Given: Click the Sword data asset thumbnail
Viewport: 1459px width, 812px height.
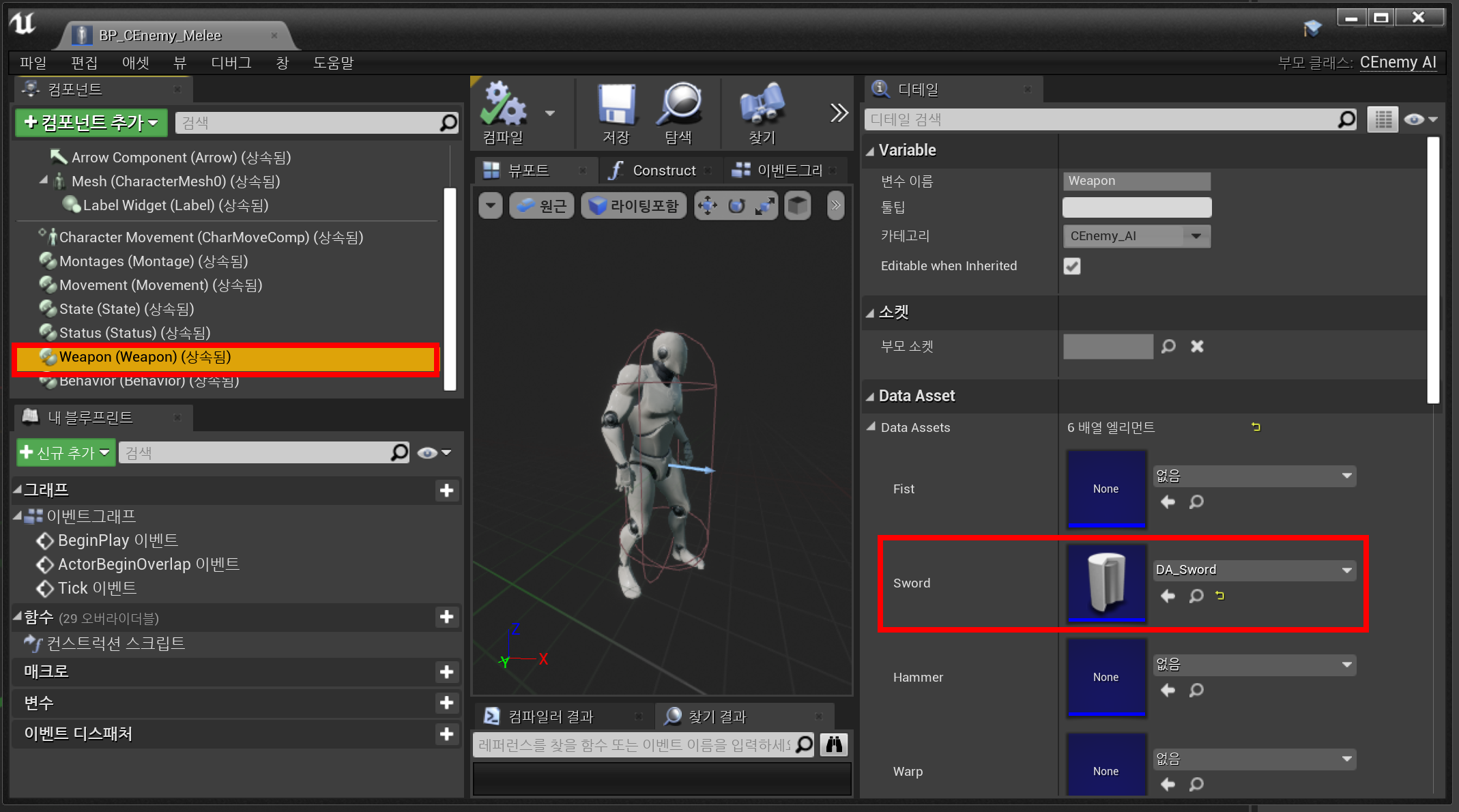Looking at the screenshot, I should [x=1106, y=583].
